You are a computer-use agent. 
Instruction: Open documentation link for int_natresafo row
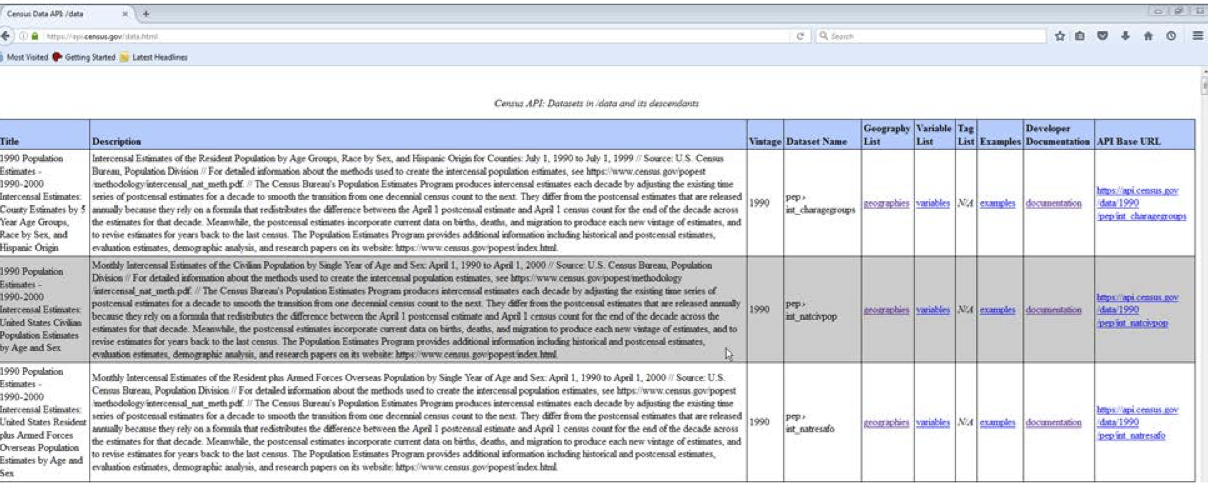(x=1054, y=423)
